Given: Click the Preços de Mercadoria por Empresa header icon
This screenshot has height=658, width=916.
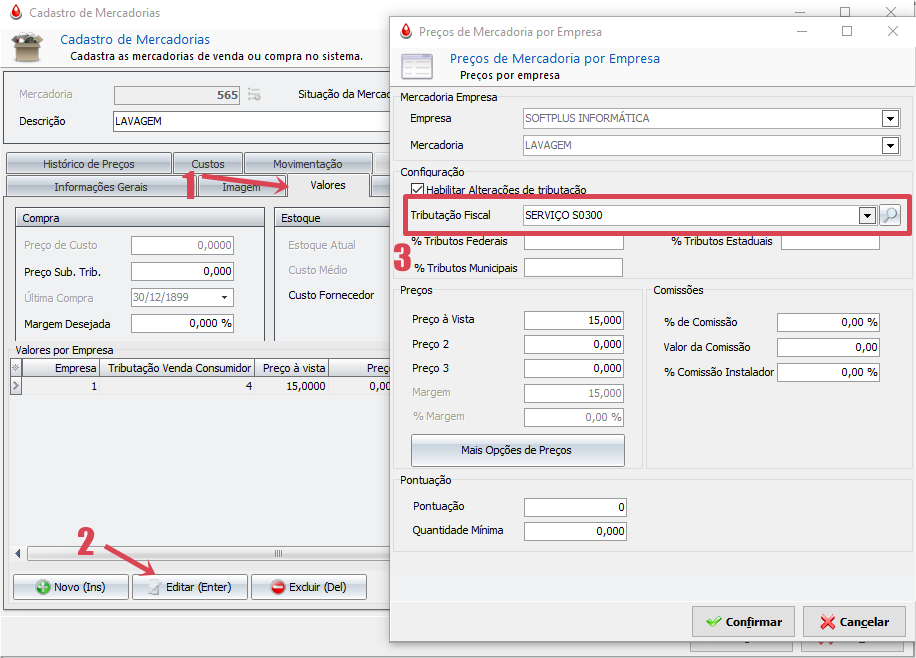Looking at the screenshot, I should (x=417, y=67).
